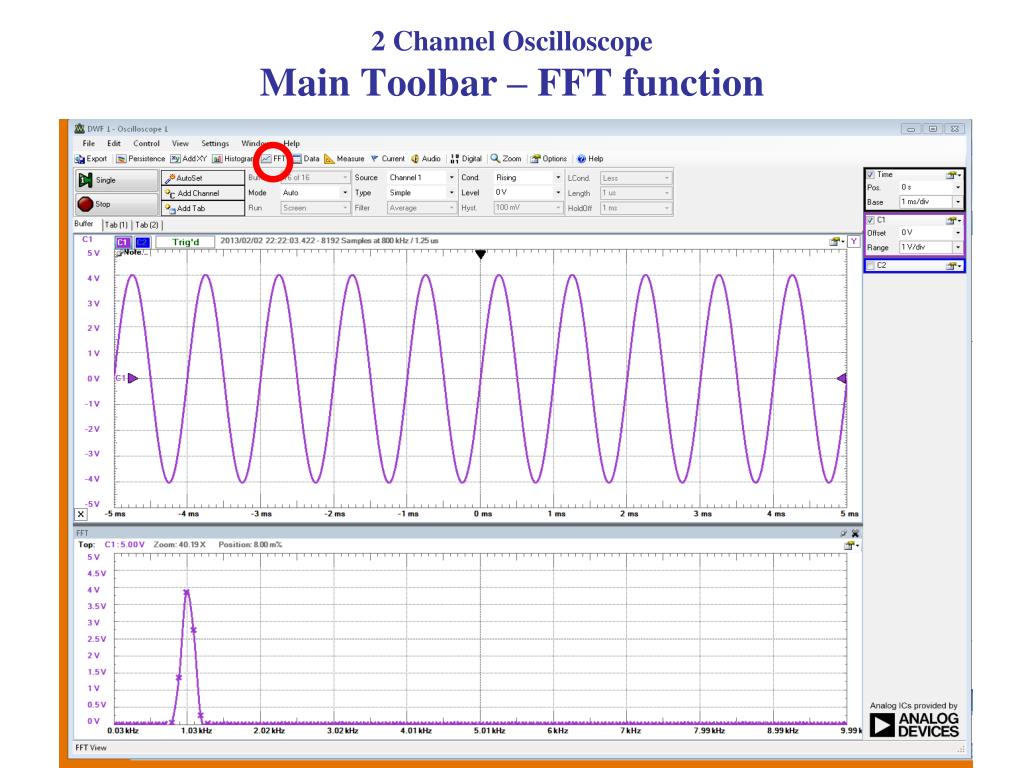This screenshot has height=768, width=1024.
Task: Uncheck the C1 channel checkbox
Action: [871, 221]
